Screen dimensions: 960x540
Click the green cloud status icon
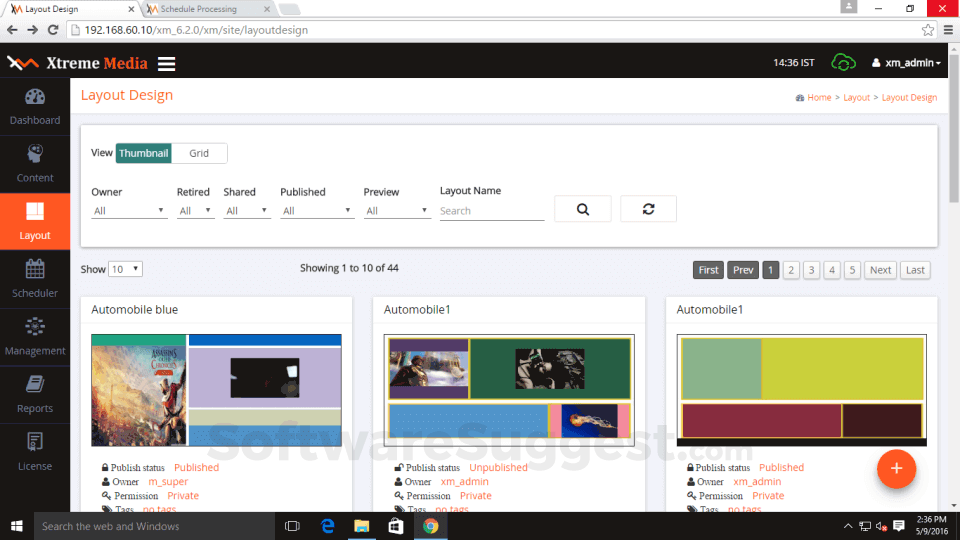[844, 63]
